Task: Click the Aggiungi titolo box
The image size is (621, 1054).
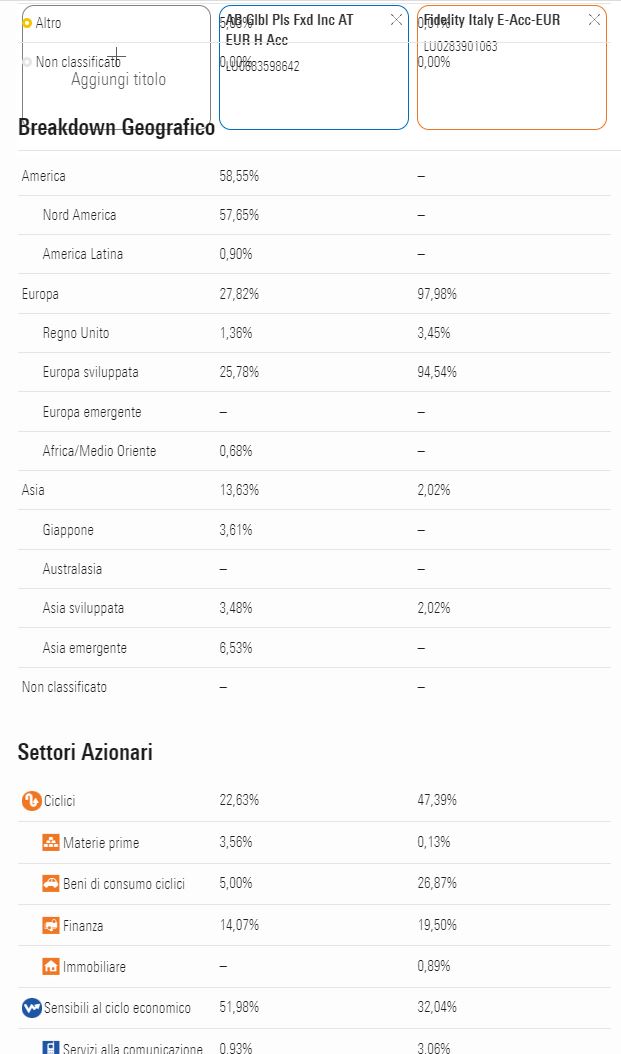Action: click(x=117, y=79)
